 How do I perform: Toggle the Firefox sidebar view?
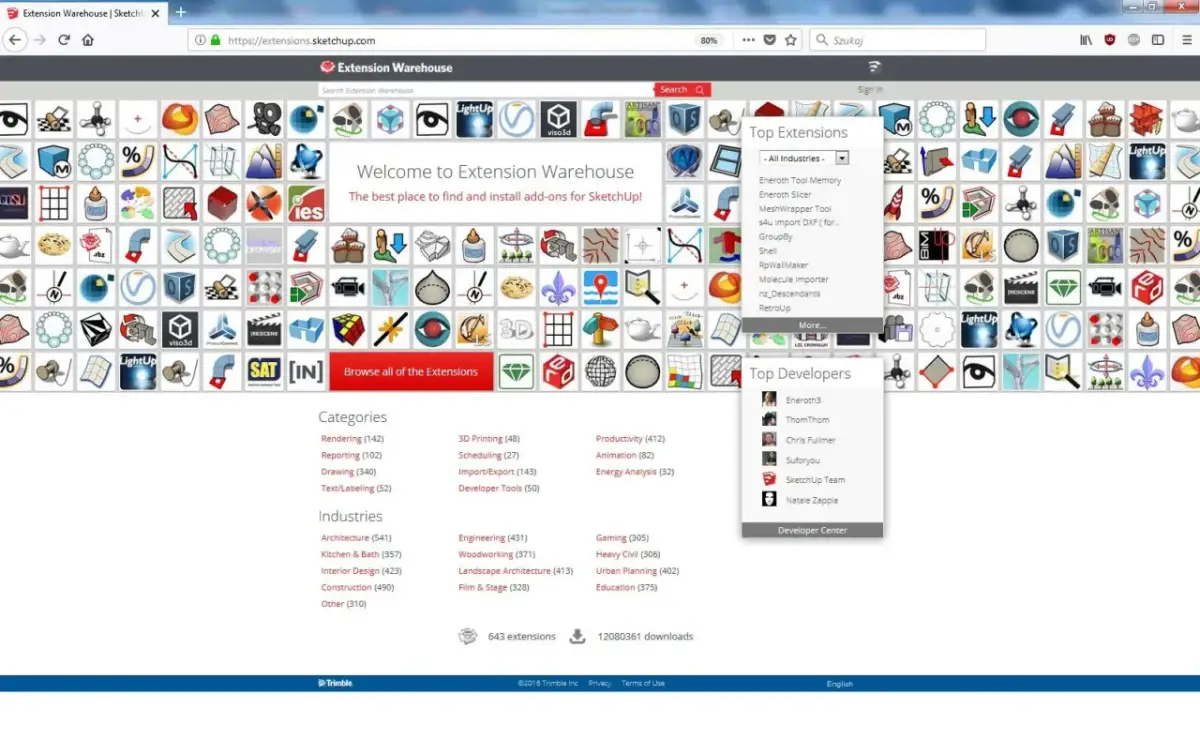[1158, 40]
